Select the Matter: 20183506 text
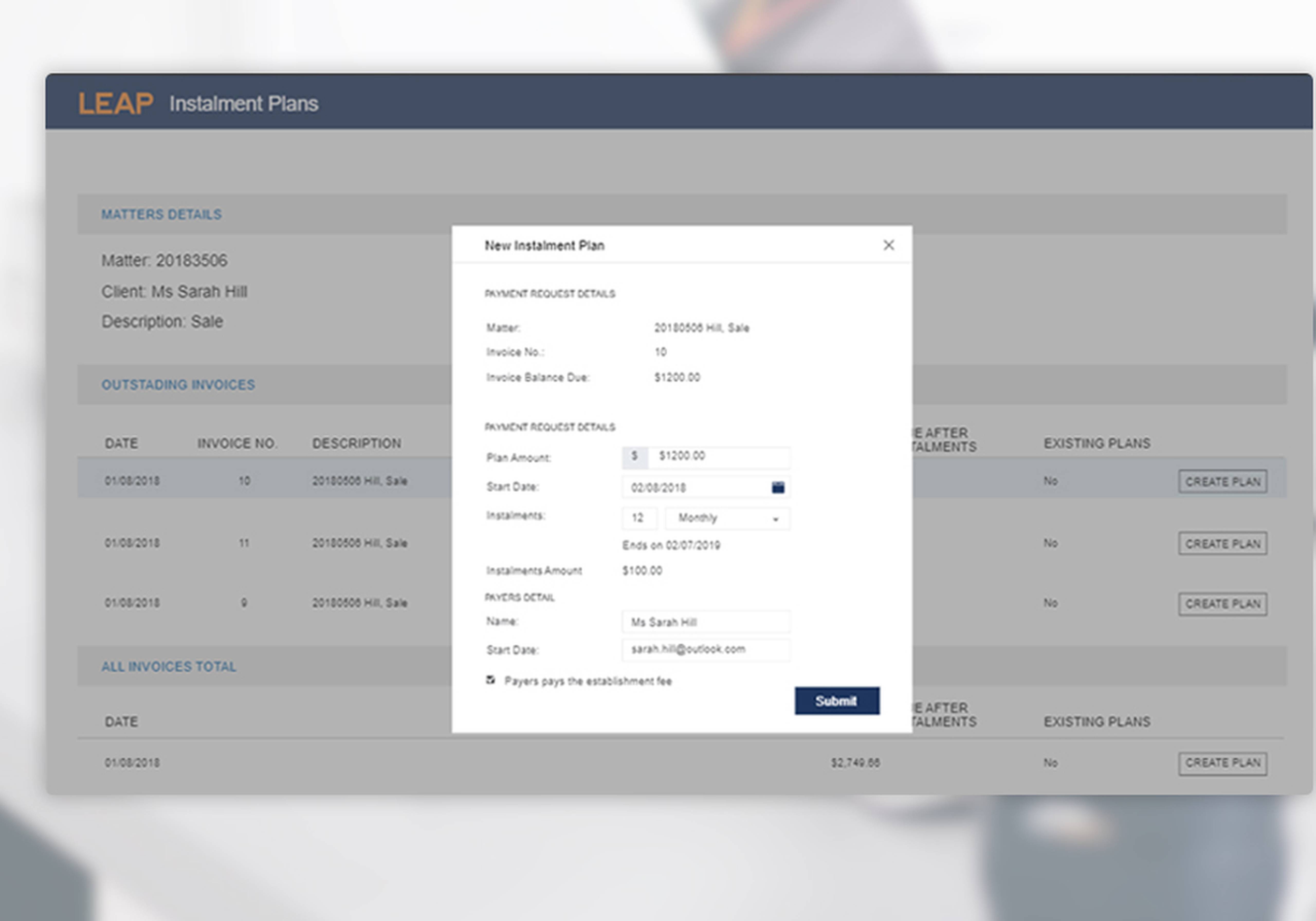The image size is (1316, 921). point(164,261)
